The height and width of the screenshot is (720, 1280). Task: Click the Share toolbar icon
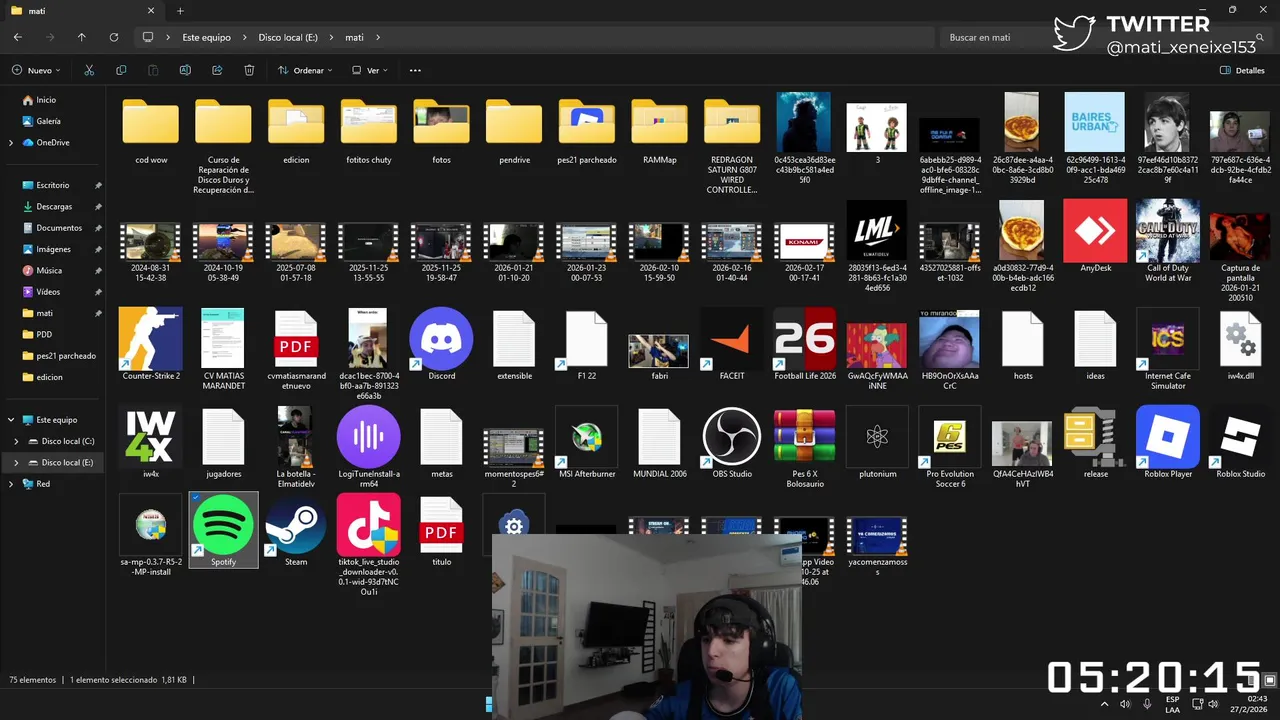217,70
